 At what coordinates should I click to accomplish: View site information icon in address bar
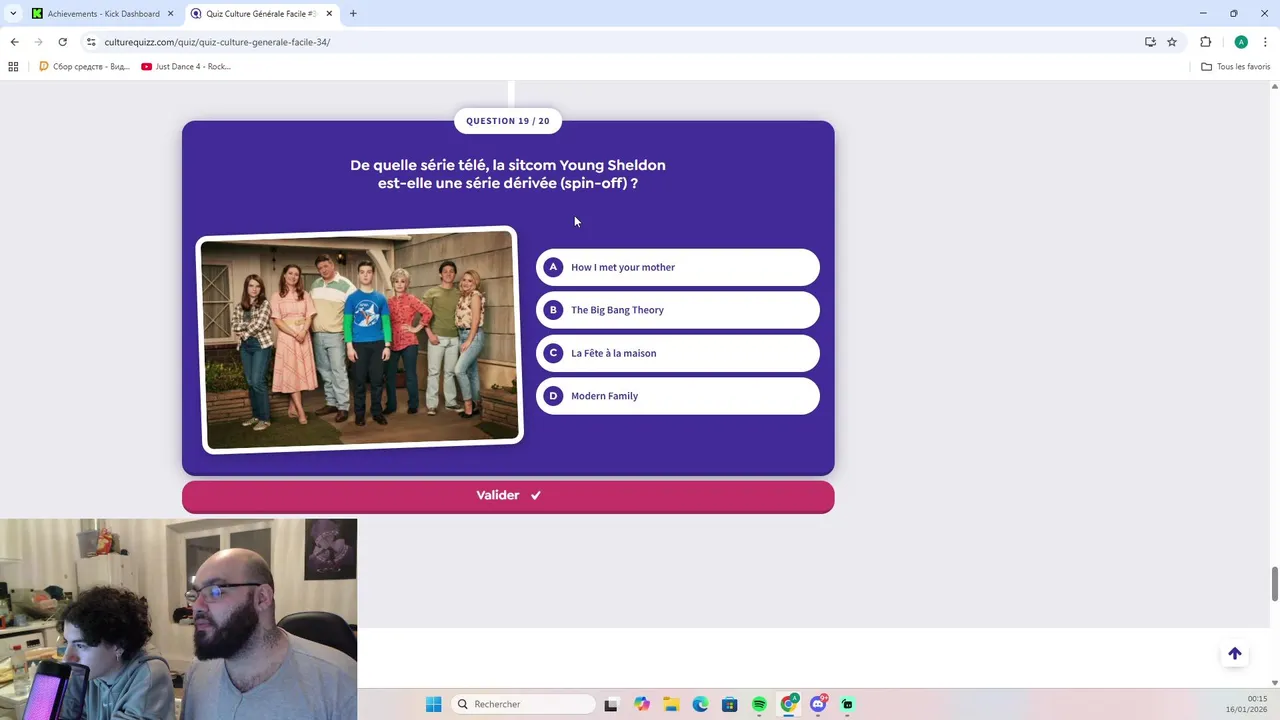91,42
